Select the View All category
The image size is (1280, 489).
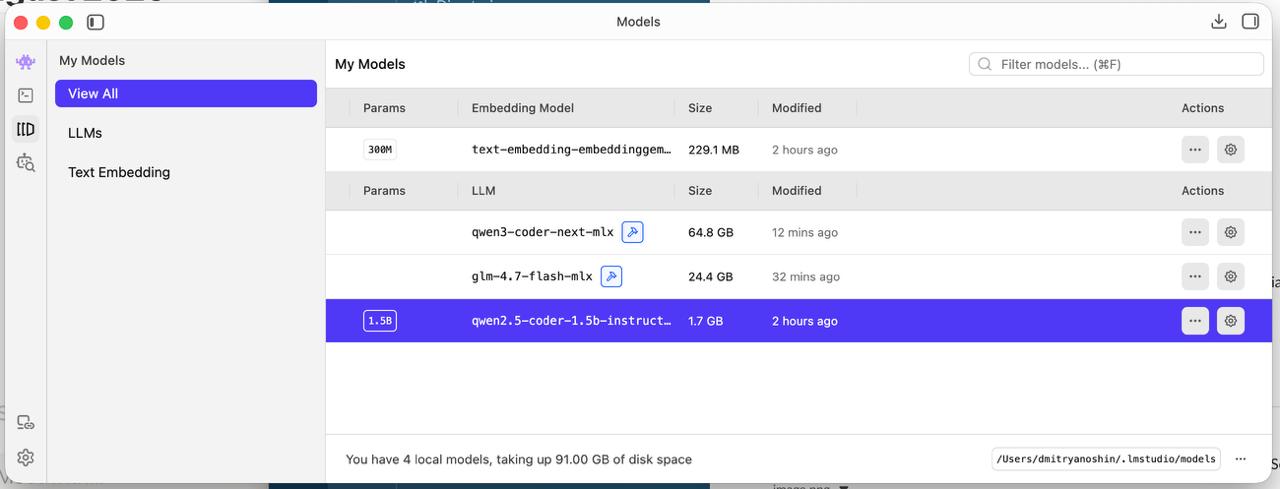[186, 94]
